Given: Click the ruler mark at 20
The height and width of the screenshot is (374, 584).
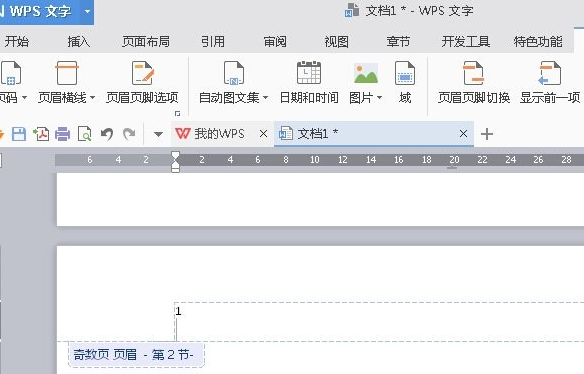Looking at the screenshot, I should click(x=454, y=160).
